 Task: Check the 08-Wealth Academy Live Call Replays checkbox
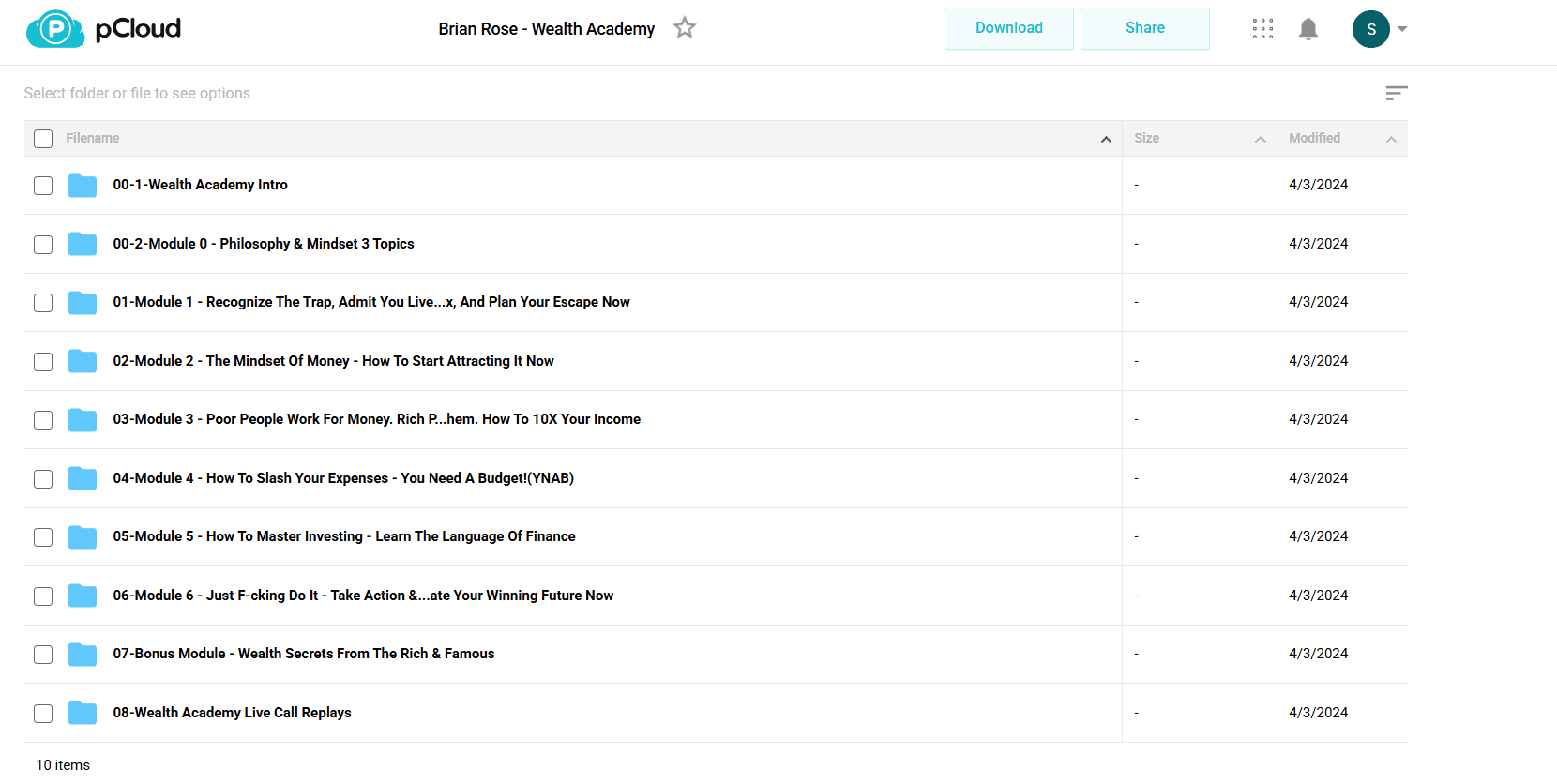pyautogui.click(x=43, y=714)
